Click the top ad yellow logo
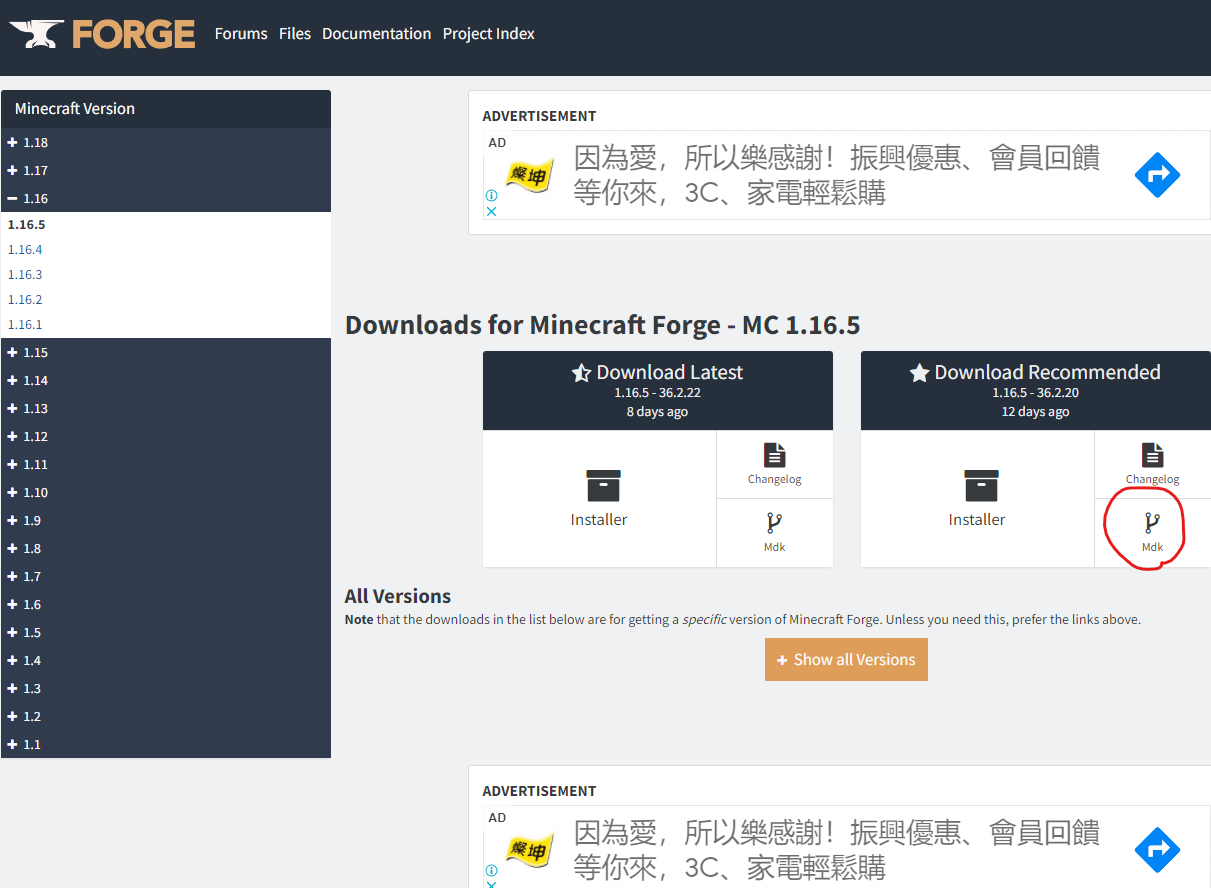Image resolution: width=1211 pixels, height=888 pixels. click(x=530, y=177)
